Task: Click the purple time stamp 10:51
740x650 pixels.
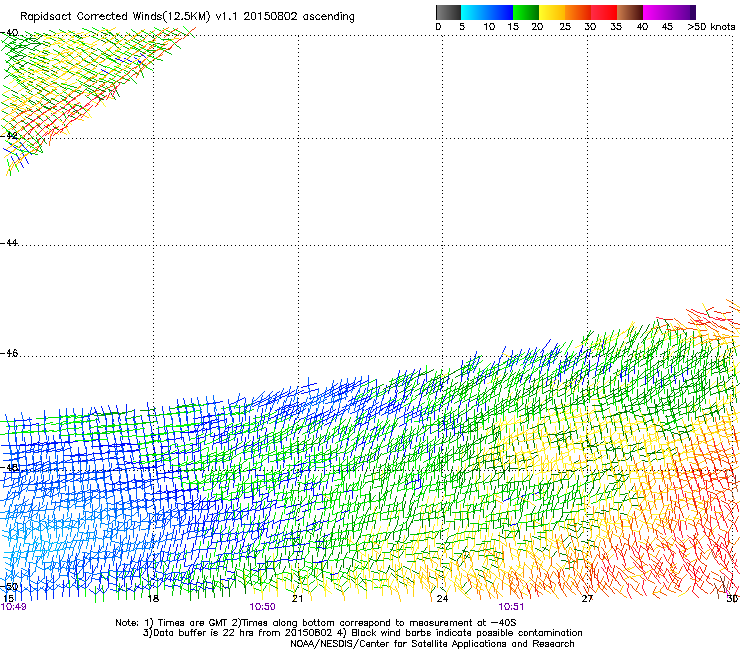Action: pyautogui.click(x=511, y=607)
